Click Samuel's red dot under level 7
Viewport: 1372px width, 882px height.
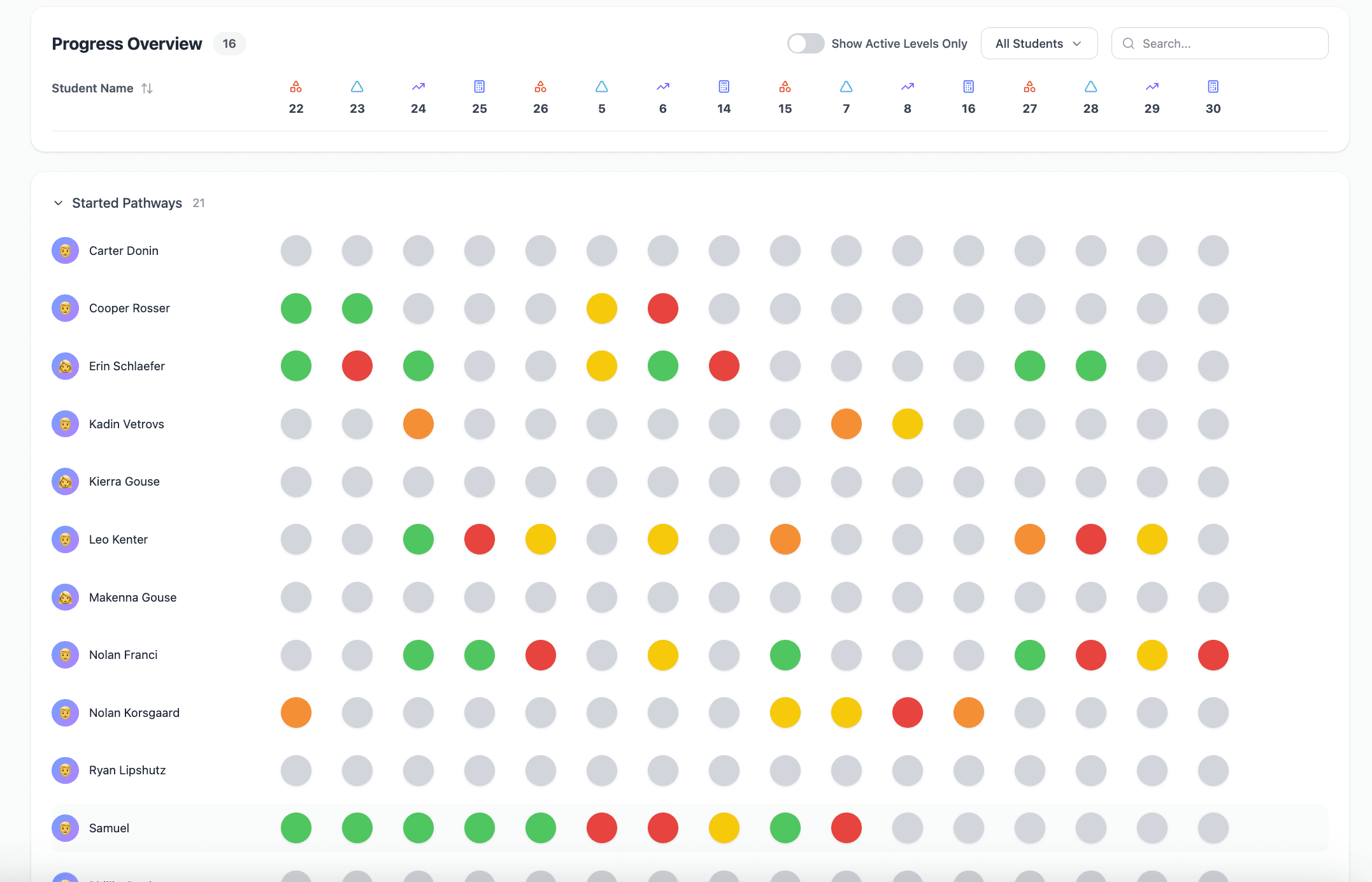(847, 828)
